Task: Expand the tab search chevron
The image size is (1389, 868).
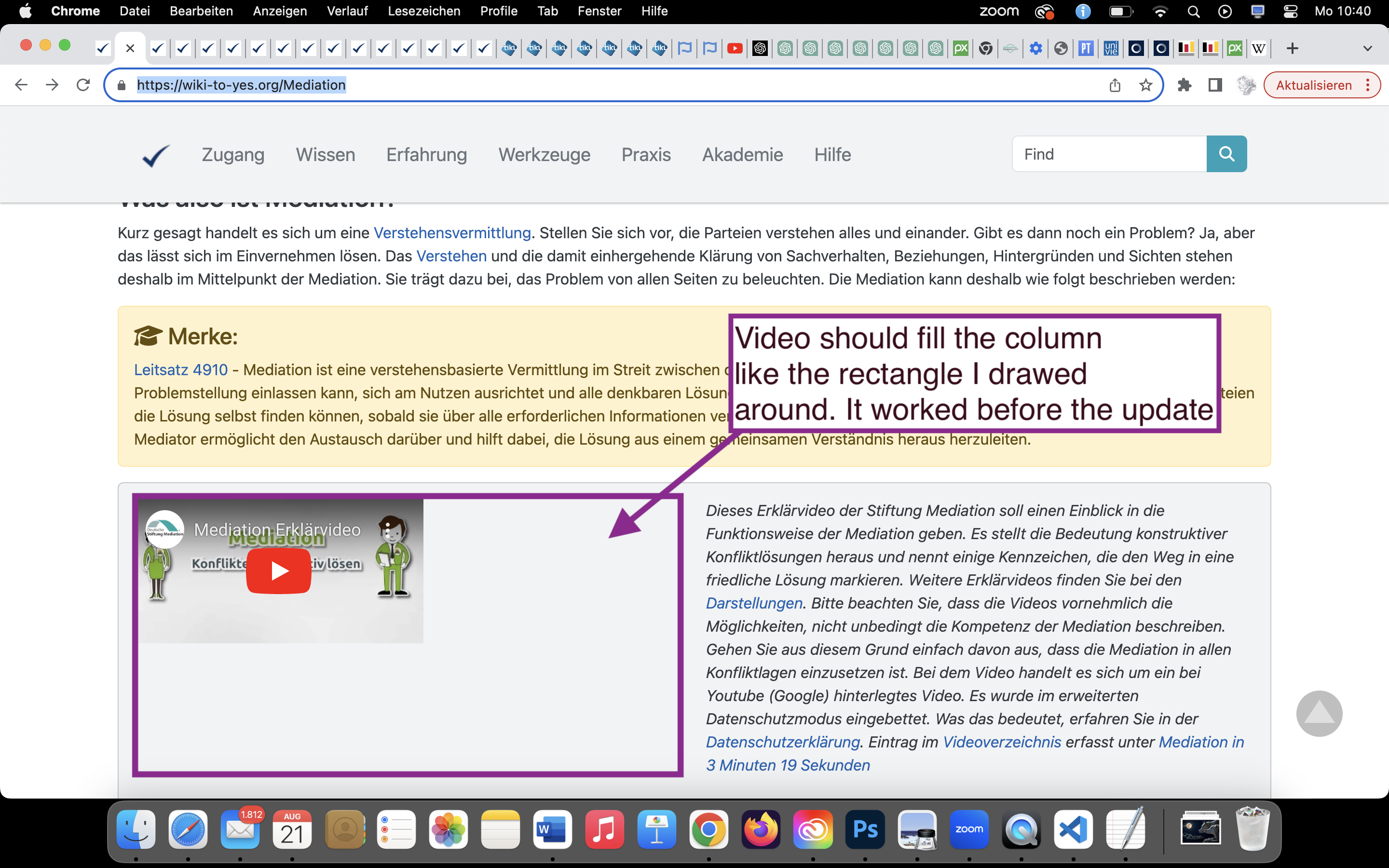Action: pyautogui.click(x=1368, y=49)
